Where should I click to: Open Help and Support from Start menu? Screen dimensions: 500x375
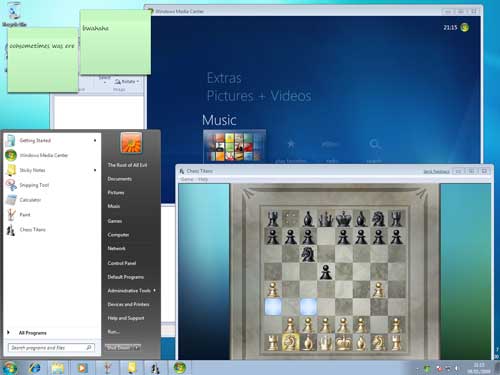(126, 318)
